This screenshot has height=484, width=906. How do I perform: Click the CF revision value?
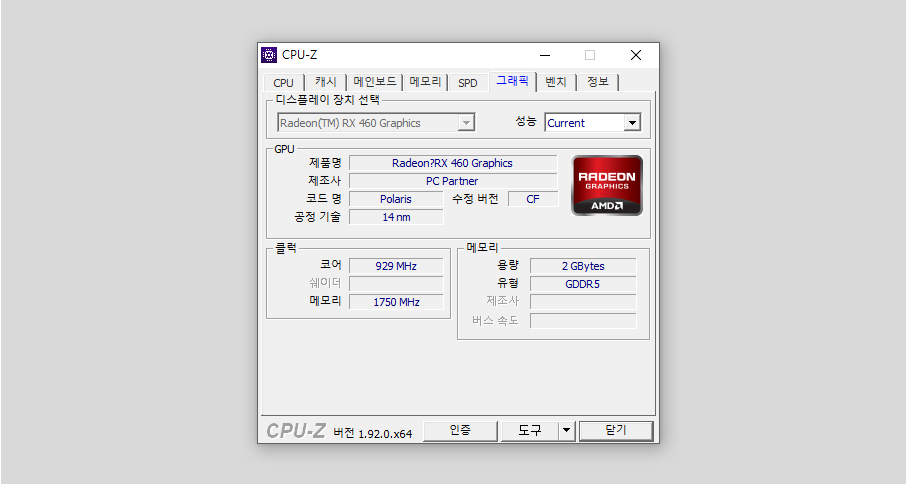pyautogui.click(x=533, y=199)
